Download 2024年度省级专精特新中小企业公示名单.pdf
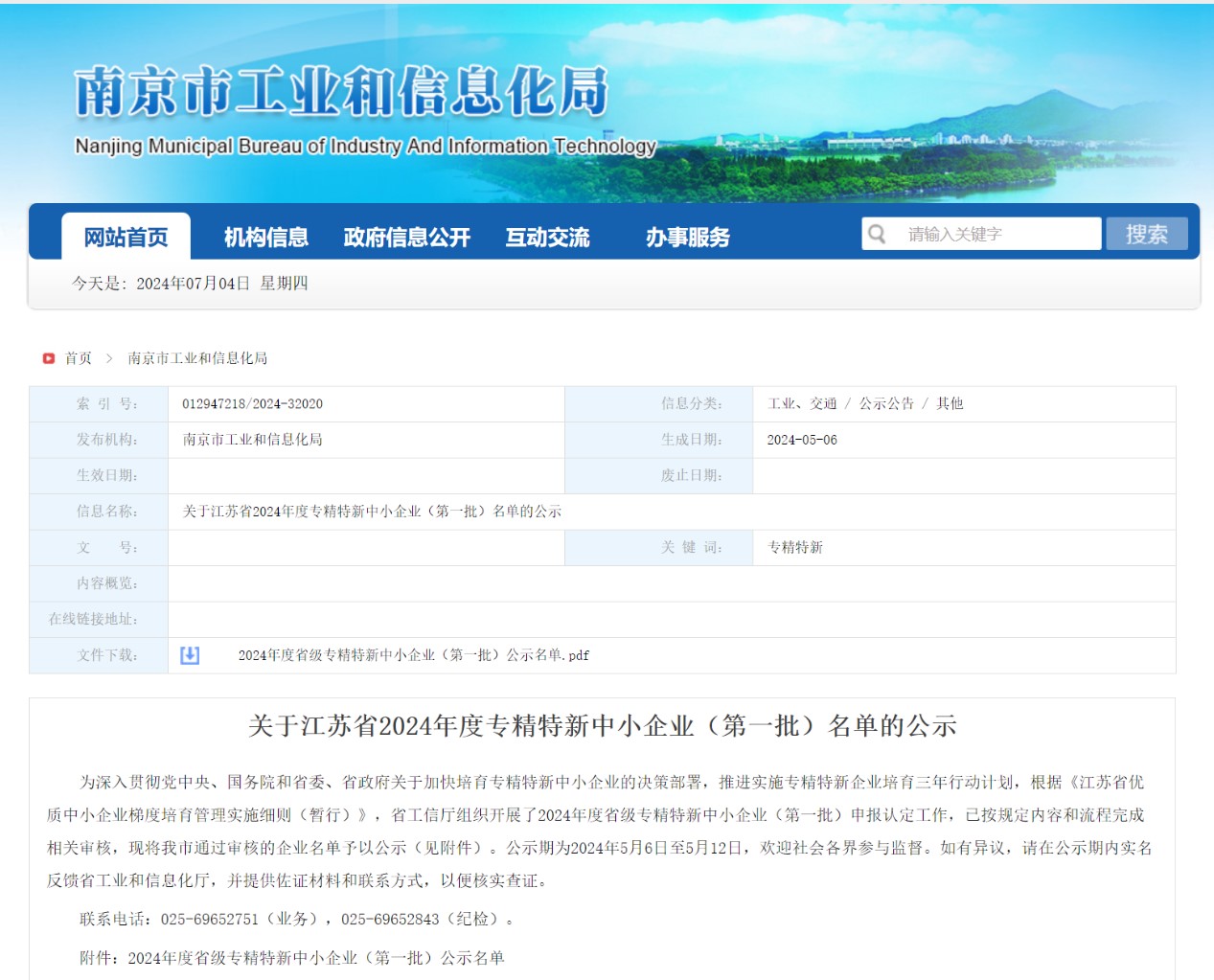The image size is (1214, 980). [413, 655]
